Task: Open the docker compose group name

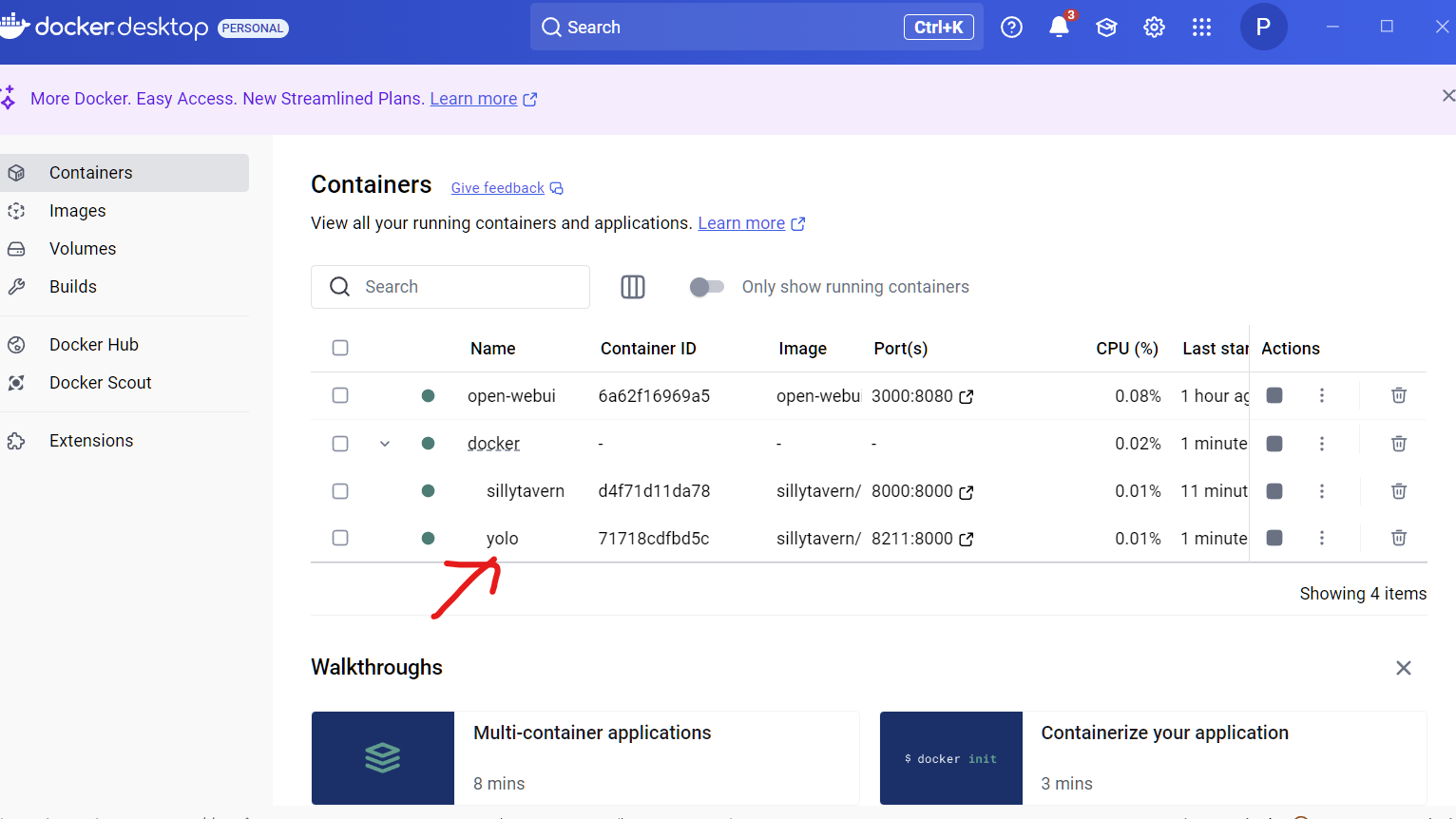Action: coord(493,444)
